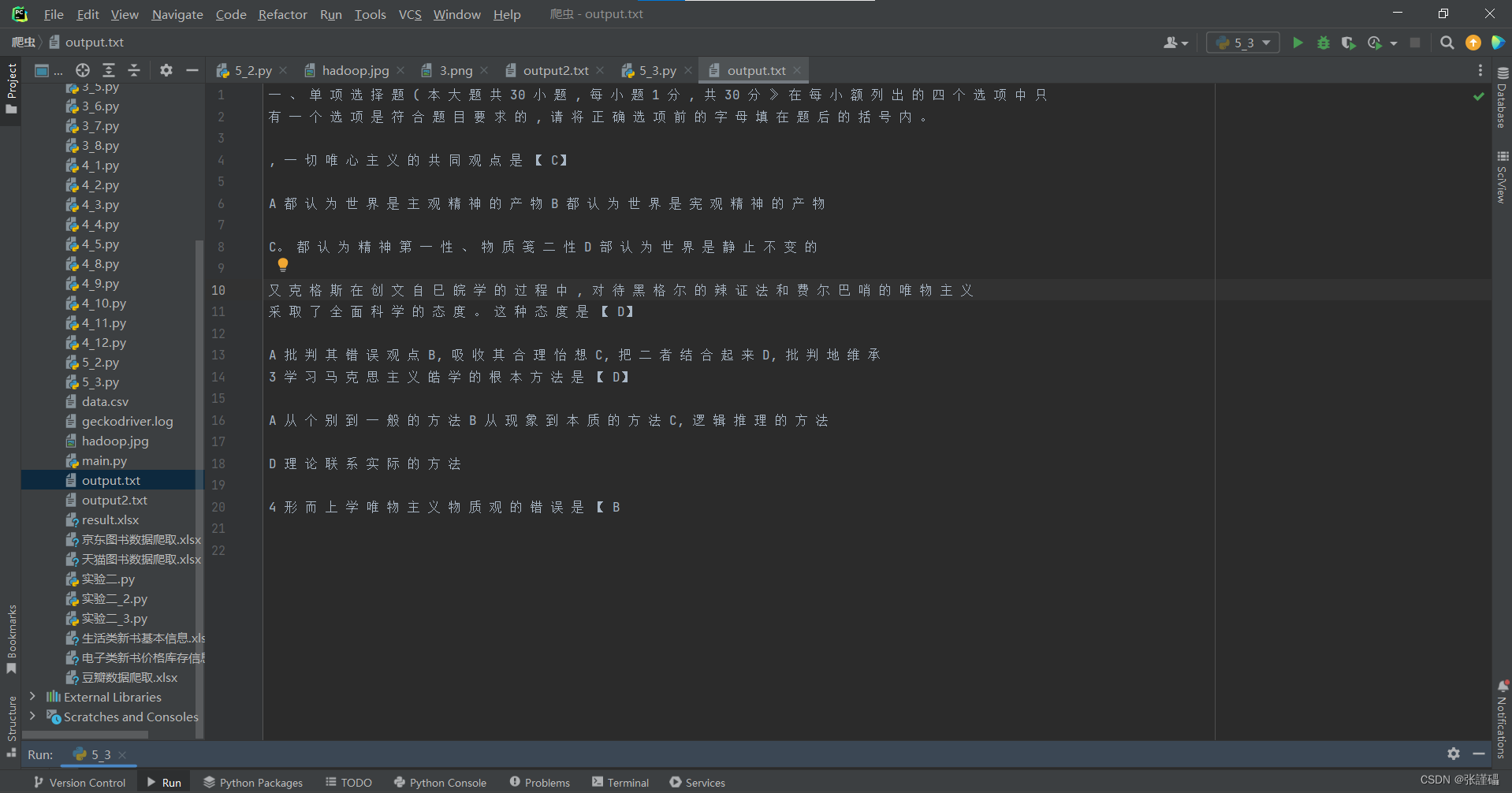This screenshot has width=1512, height=793.
Task: Open the Problems tool window
Action: point(540,782)
